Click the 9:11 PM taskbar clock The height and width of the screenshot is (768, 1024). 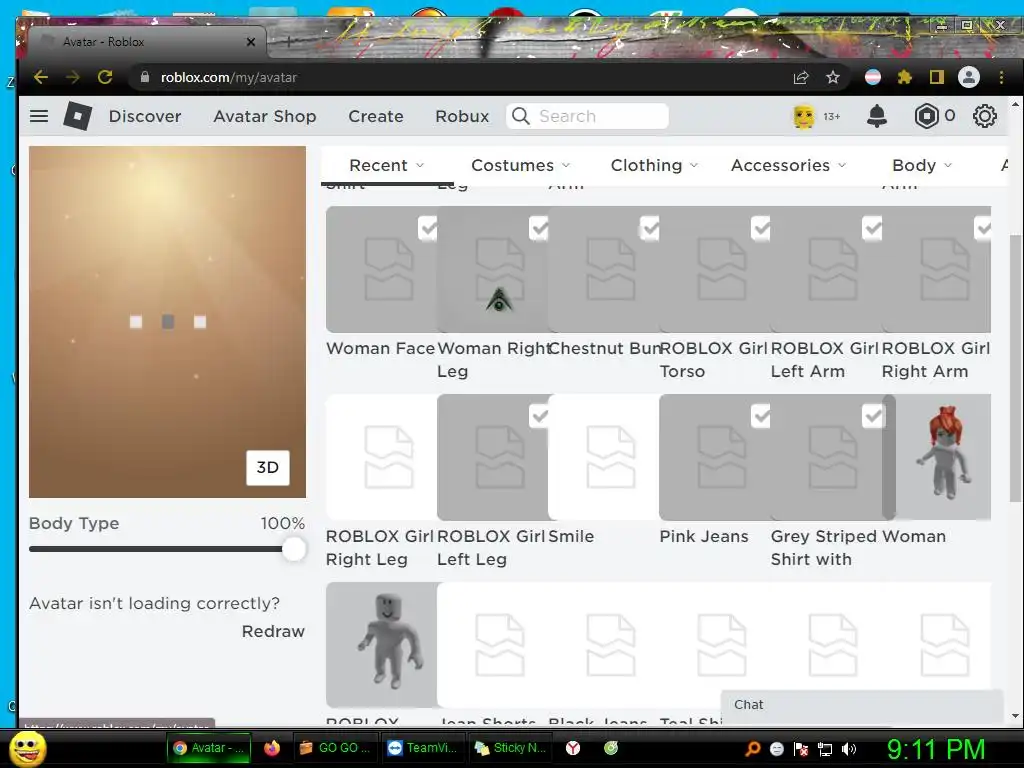[936, 749]
